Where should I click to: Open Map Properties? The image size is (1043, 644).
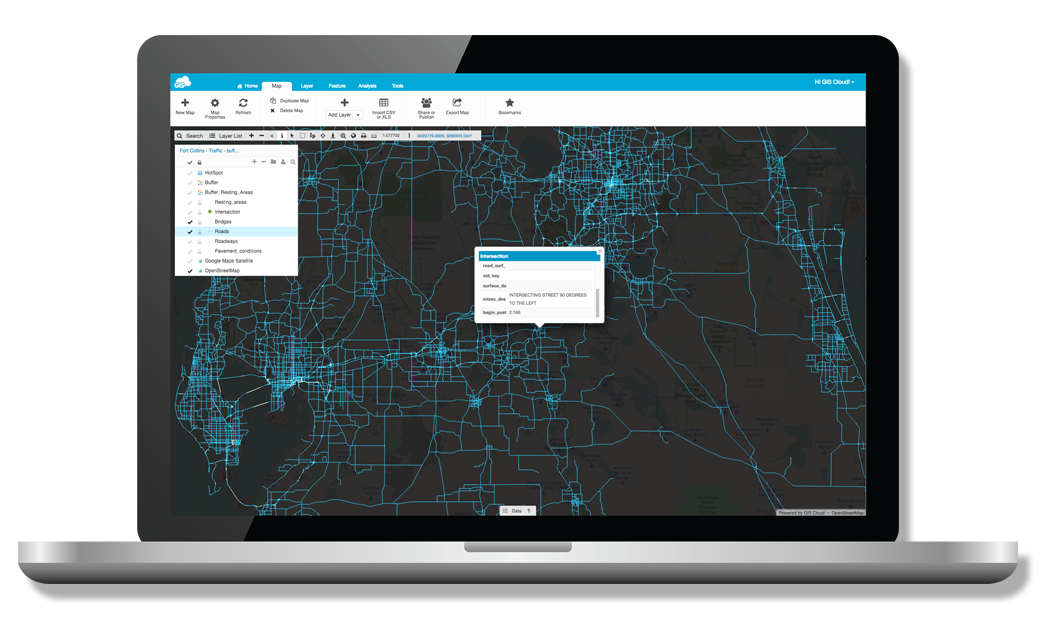[x=215, y=105]
